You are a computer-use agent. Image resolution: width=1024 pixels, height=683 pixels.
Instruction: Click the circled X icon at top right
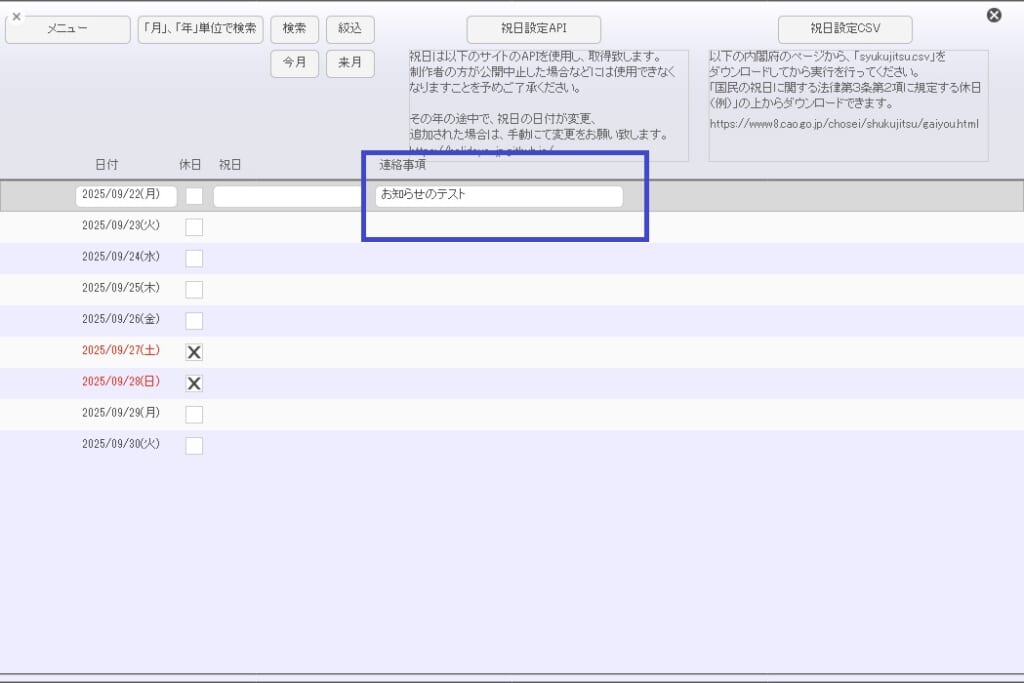pos(993,15)
